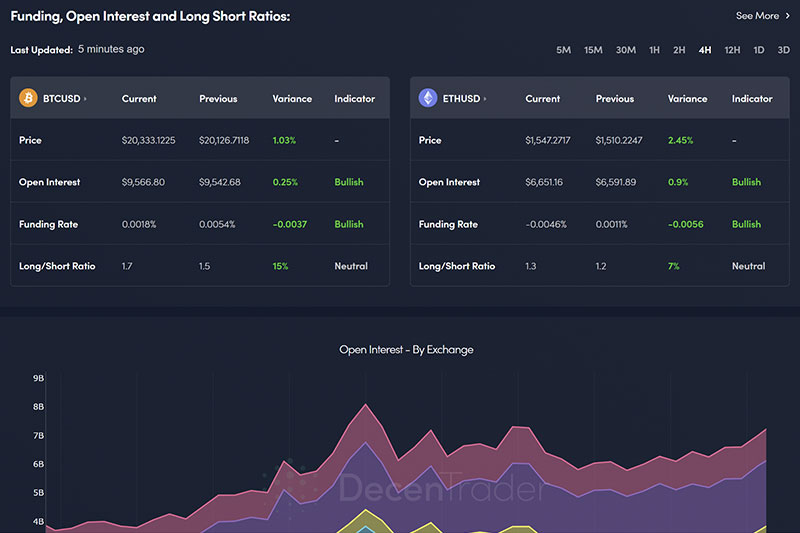
Task: Select the 4H timeframe
Action: click(705, 50)
